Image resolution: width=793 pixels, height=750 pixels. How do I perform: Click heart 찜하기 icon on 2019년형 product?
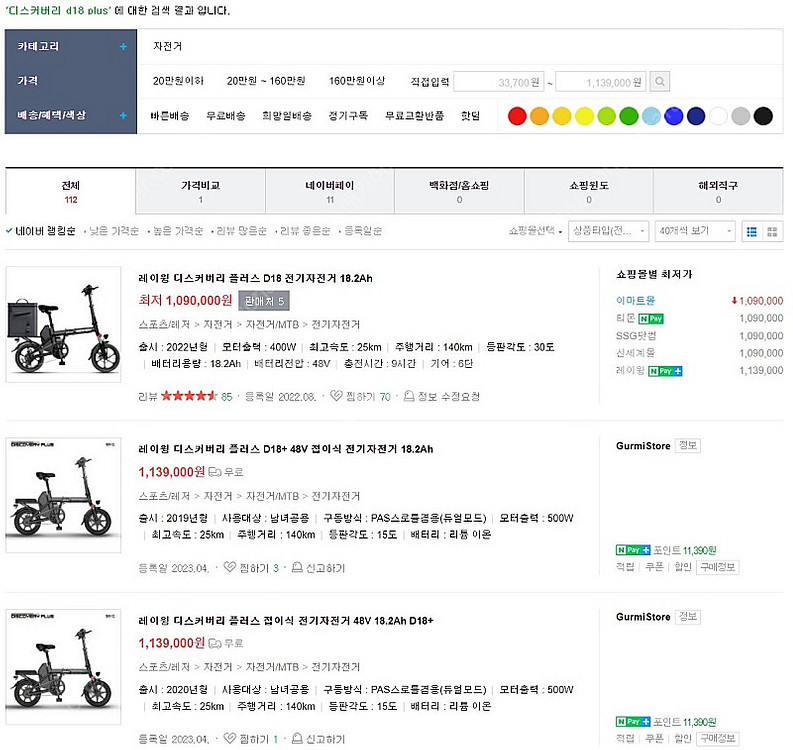[230, 567]
